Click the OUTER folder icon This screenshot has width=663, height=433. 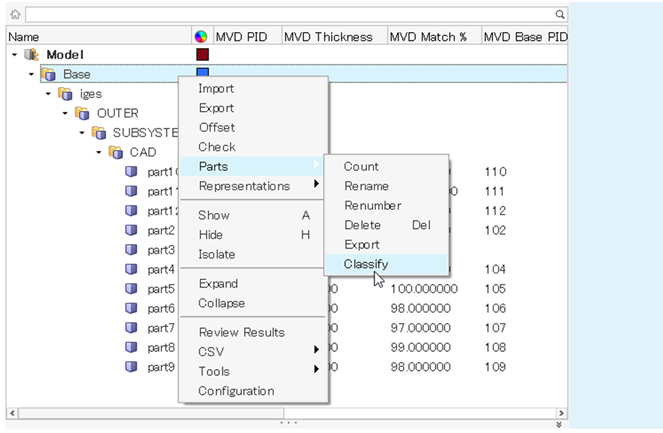point(83,113)
